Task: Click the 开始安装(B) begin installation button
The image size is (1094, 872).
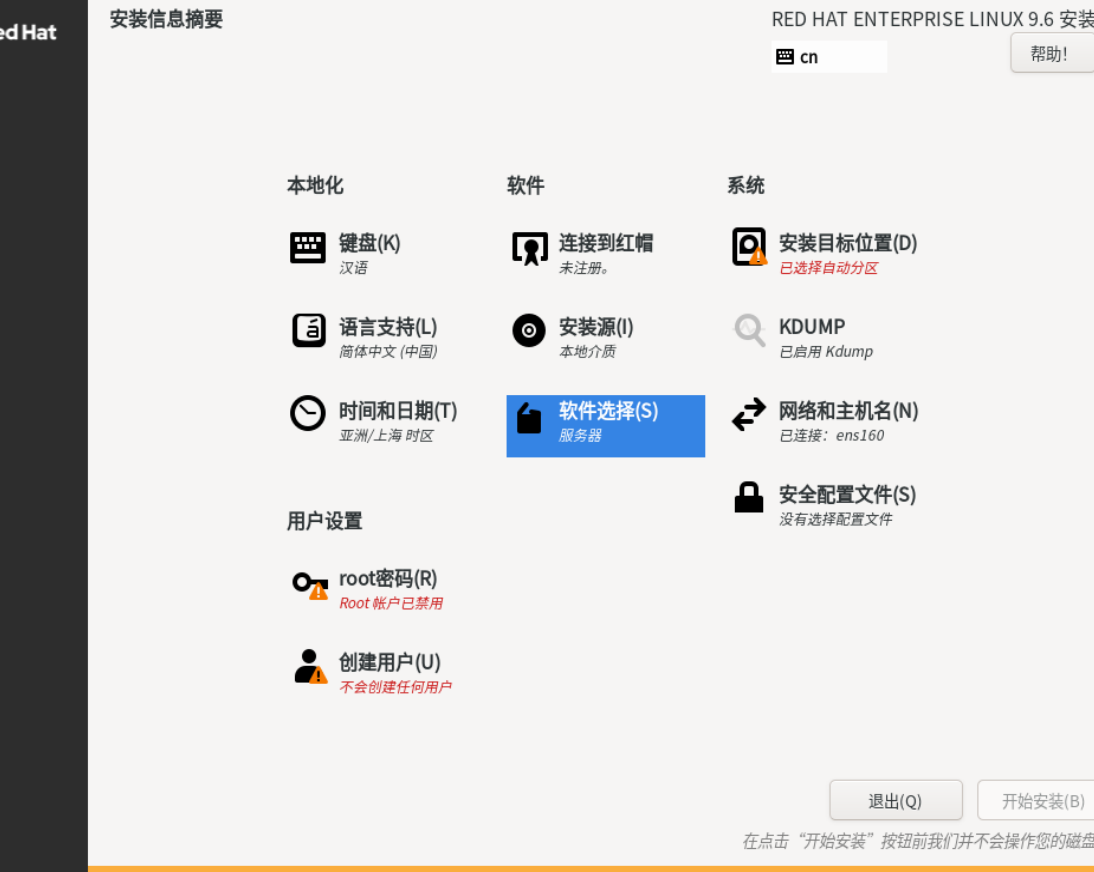Action: point(1036,800)
